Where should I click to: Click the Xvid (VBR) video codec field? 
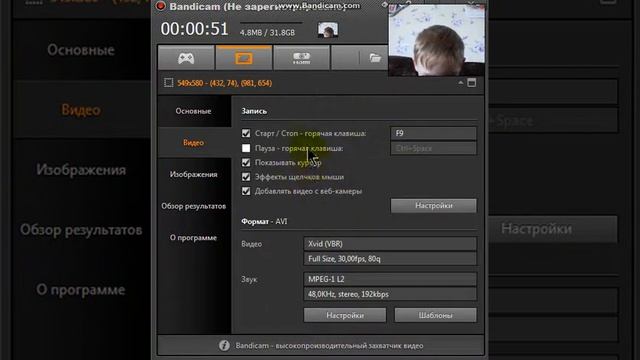pos(390,244)
